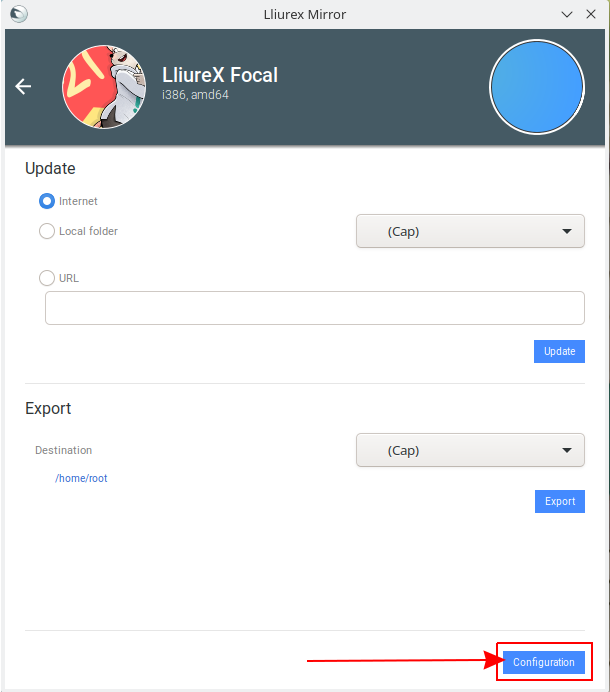Screen dimensions: 610x692
Task: Click the arrow of the Export destination combo box
Action: 567,450
